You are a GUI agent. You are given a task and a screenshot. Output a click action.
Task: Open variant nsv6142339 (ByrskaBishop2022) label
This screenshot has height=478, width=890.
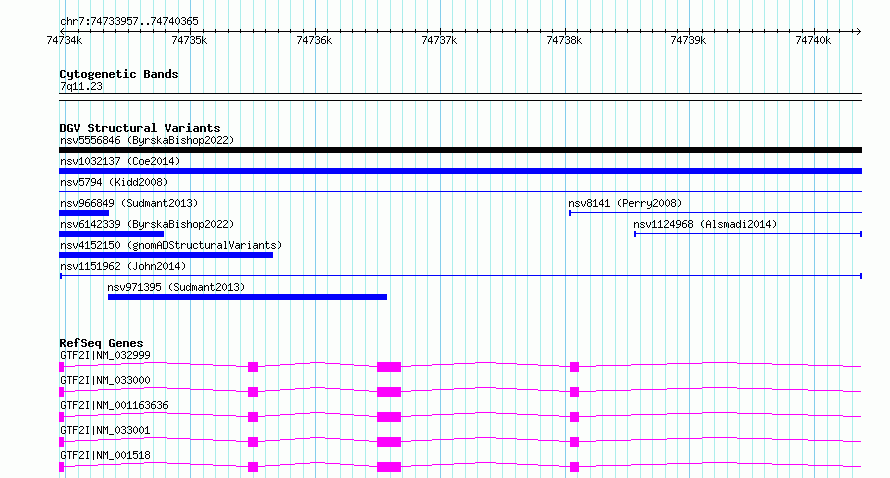(x=147, y=224)
